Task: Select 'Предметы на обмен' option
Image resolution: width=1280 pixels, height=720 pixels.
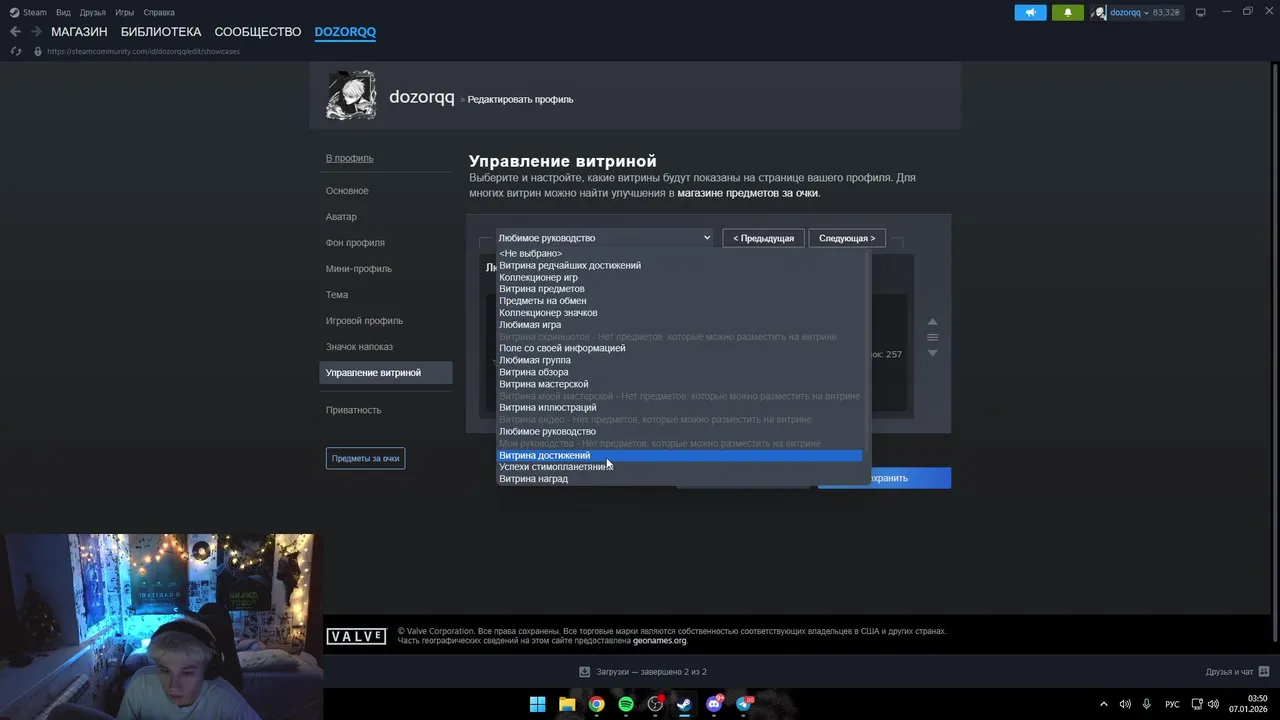Action: [681, 301]
